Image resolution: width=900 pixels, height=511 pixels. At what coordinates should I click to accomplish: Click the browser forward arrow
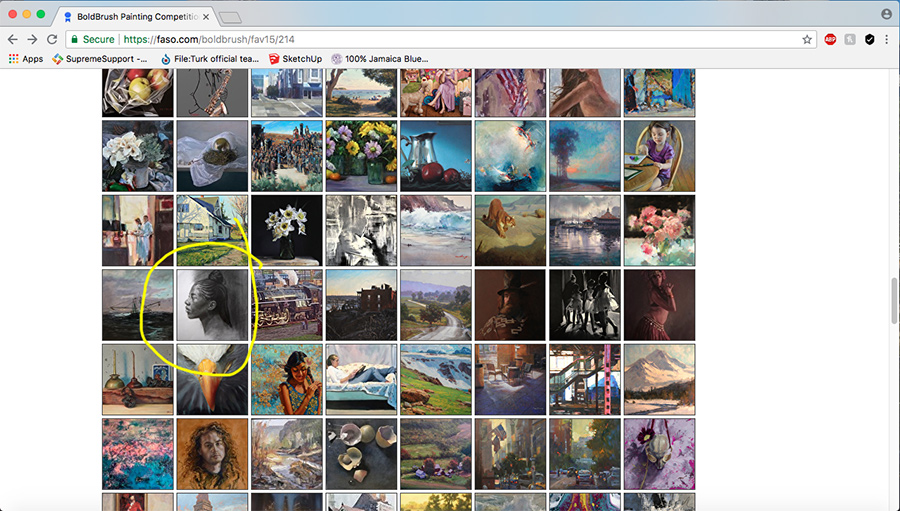(x=32, y=39)
